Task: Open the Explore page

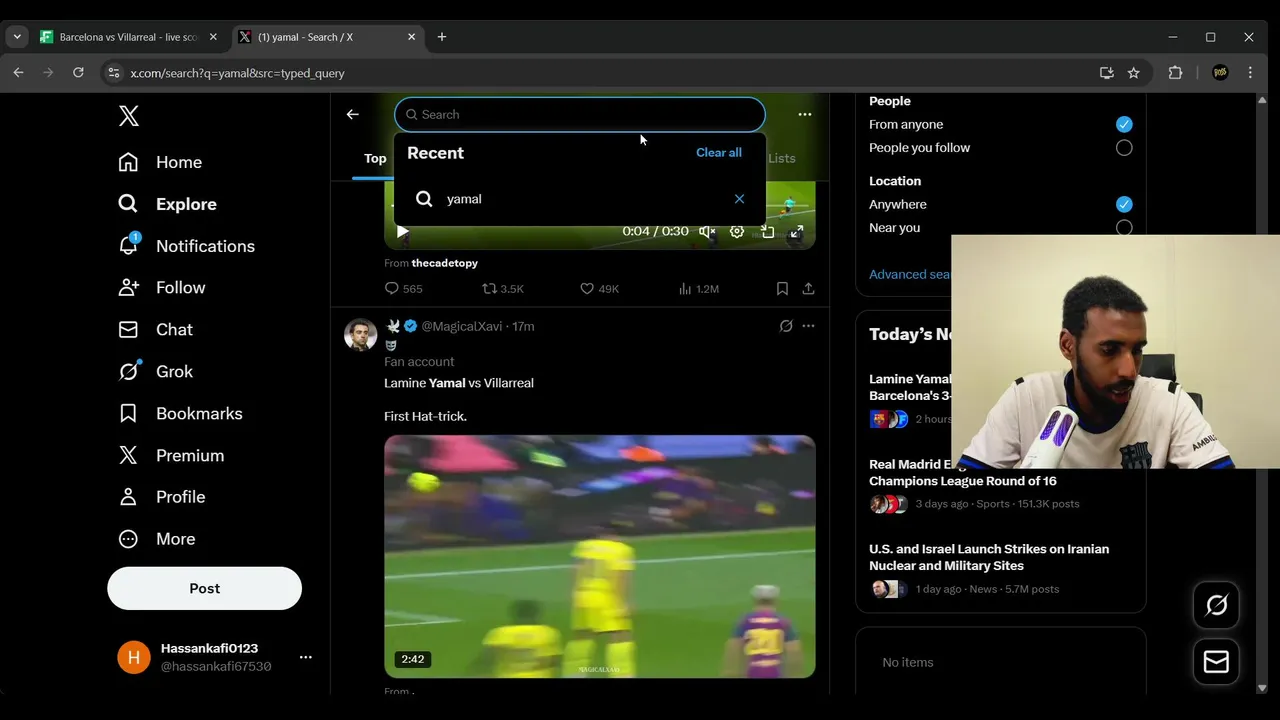Action: pos(167,204)
